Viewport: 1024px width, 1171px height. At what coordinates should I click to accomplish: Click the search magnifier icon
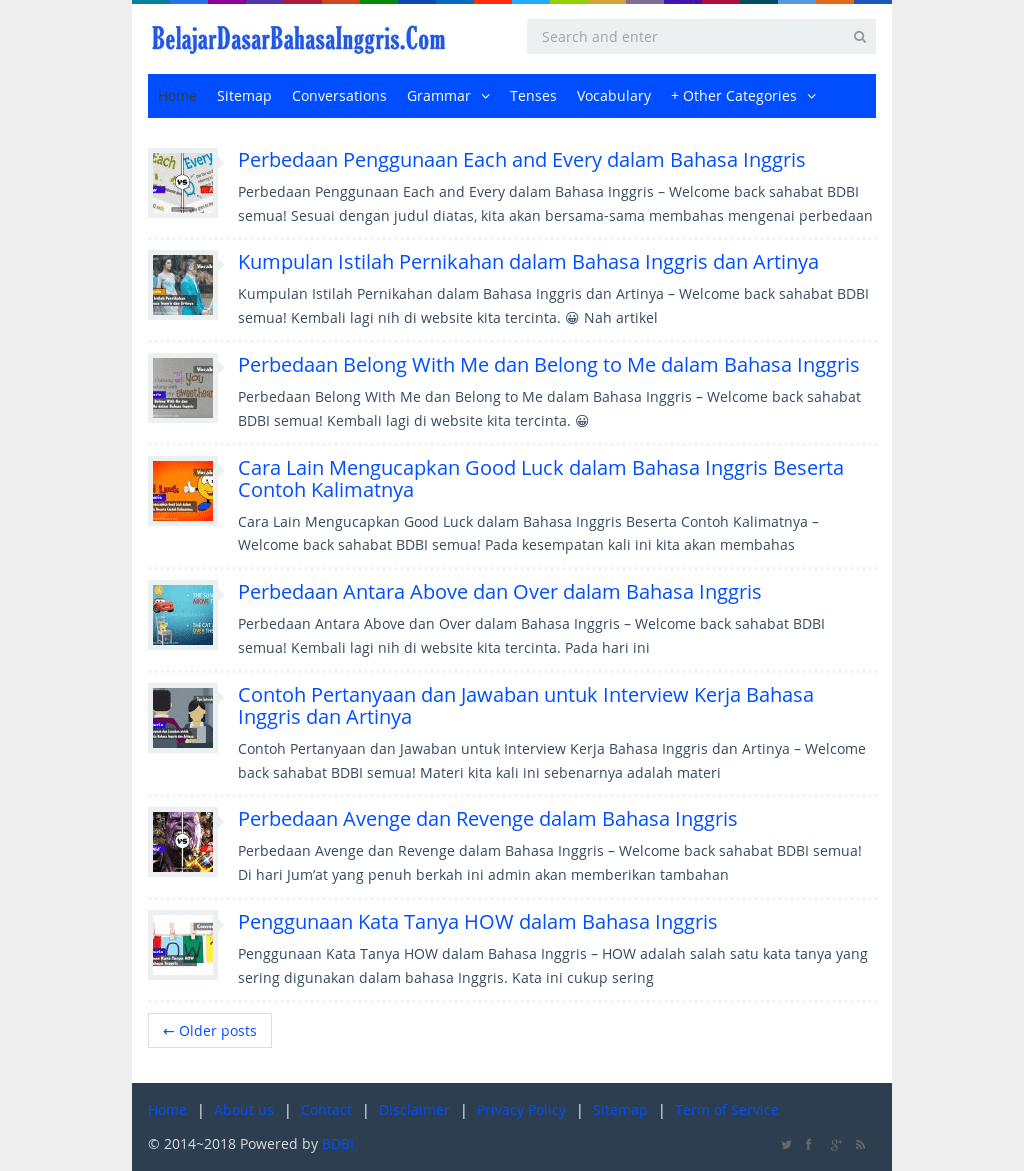(858, 36)
